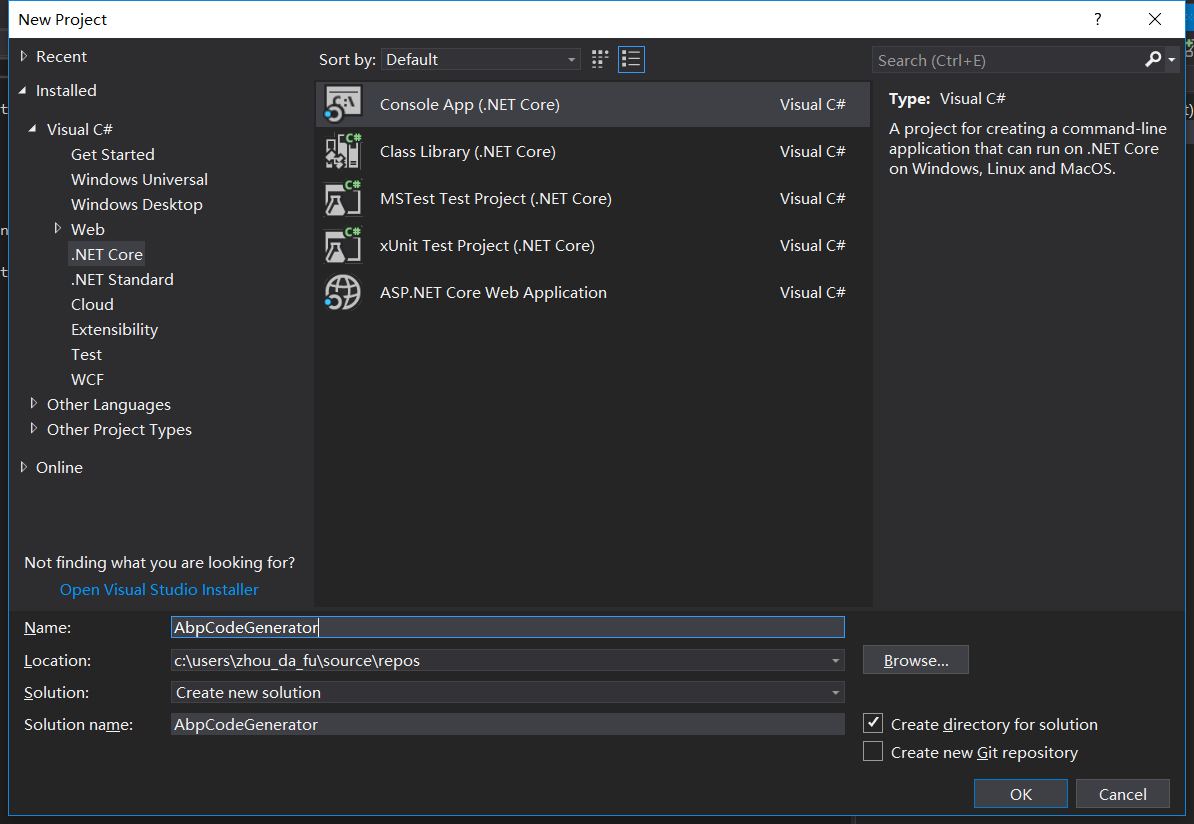Image resolution: width=1194 pixels, height=824 pixels.
Task: Select the WCF category
Action: click(x=87, y=379)
